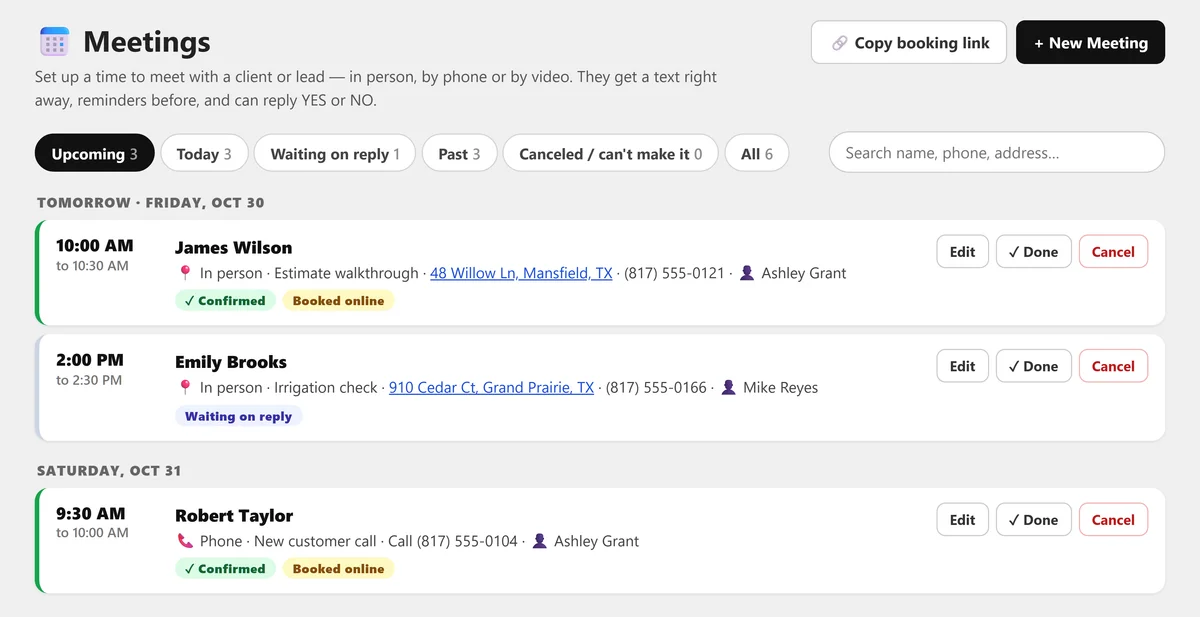Click the to 2:30 PM end time

(89, 380)
